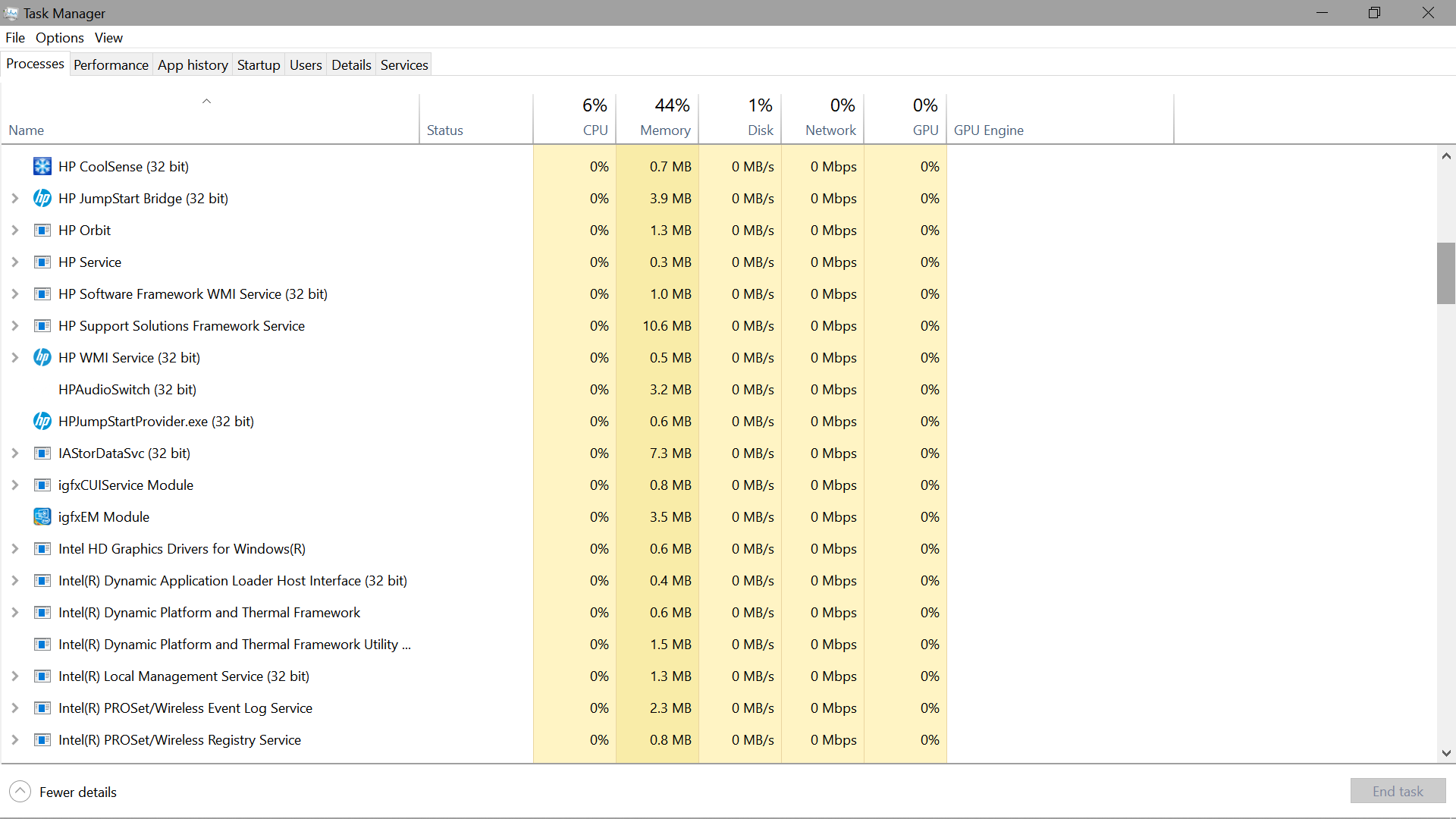Expand Intel PROSet/Wireless Event Log Service

click(x=14, y=708)
